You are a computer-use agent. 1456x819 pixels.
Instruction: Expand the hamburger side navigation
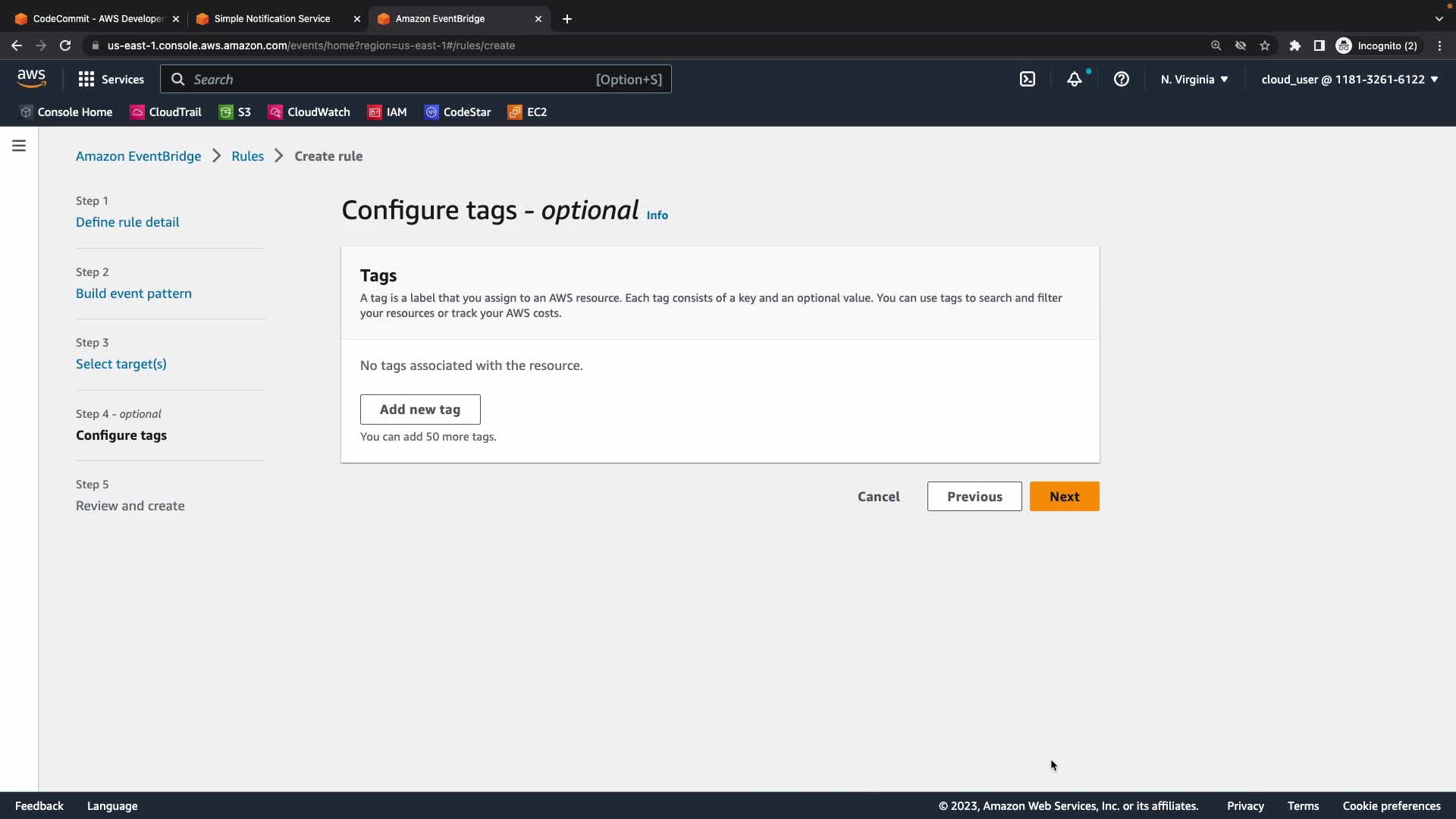click(x=19, y=146)
